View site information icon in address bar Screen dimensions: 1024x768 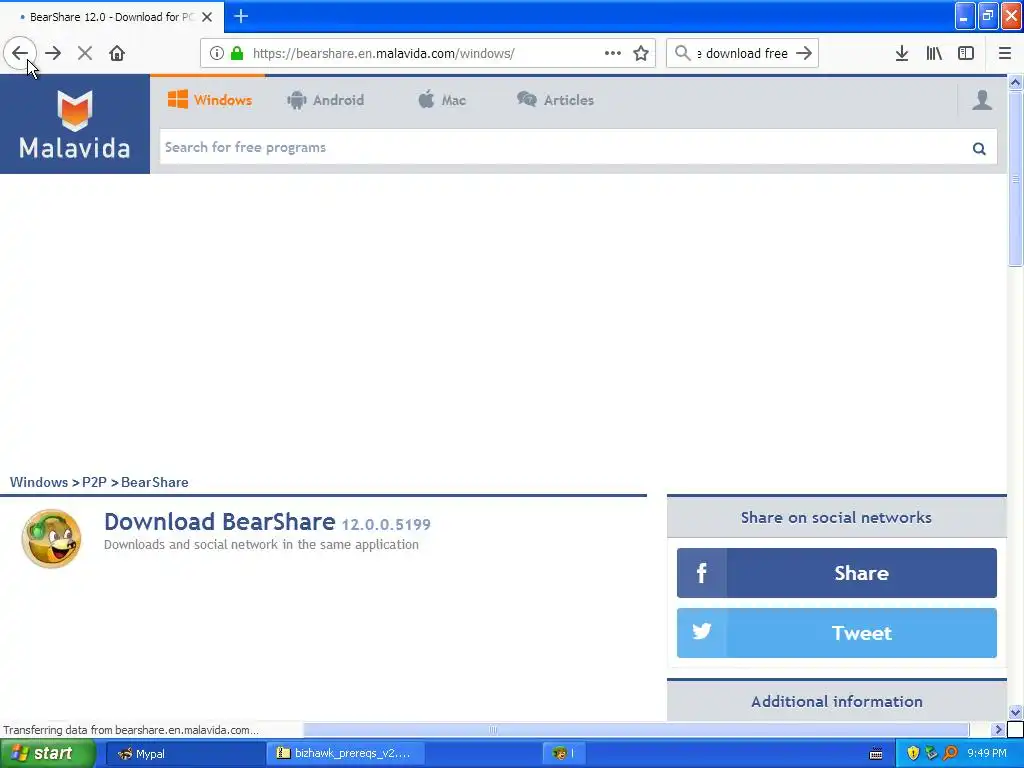click(217, 53)
